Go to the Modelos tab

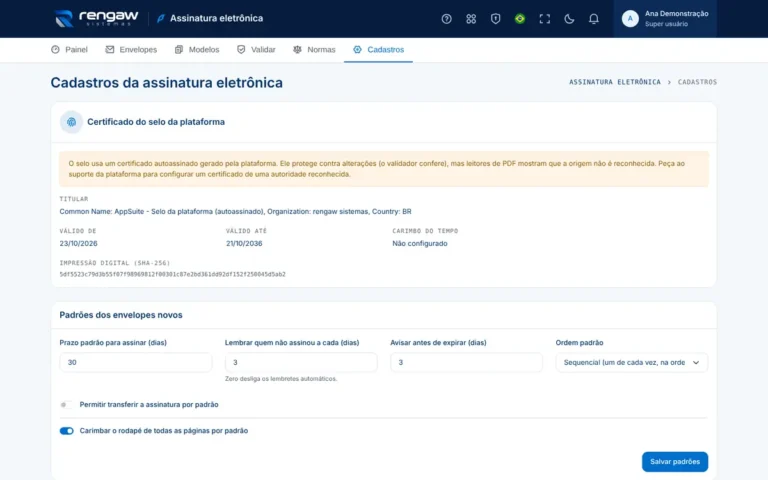(x=197, y=49)
